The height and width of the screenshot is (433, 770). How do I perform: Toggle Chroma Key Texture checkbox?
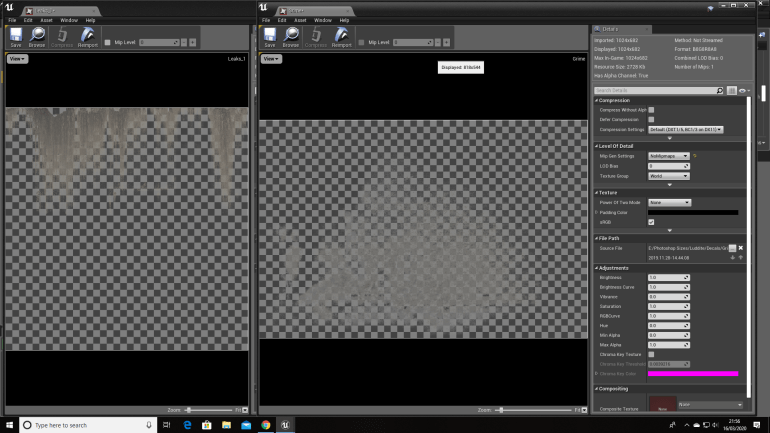651,354
